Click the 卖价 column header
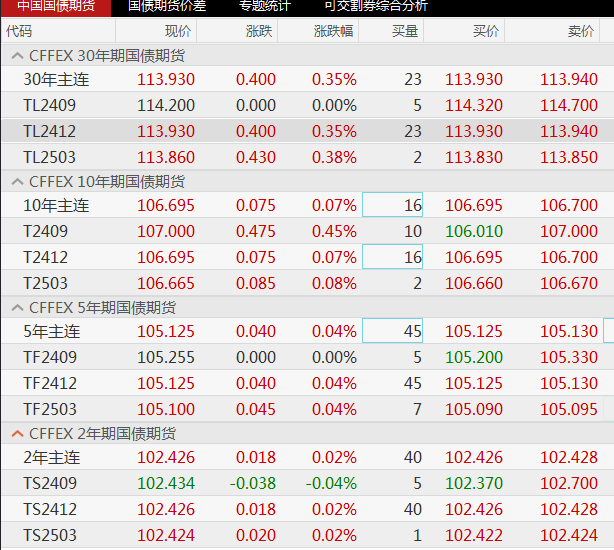The image size is (614, 550). [580, 31]
